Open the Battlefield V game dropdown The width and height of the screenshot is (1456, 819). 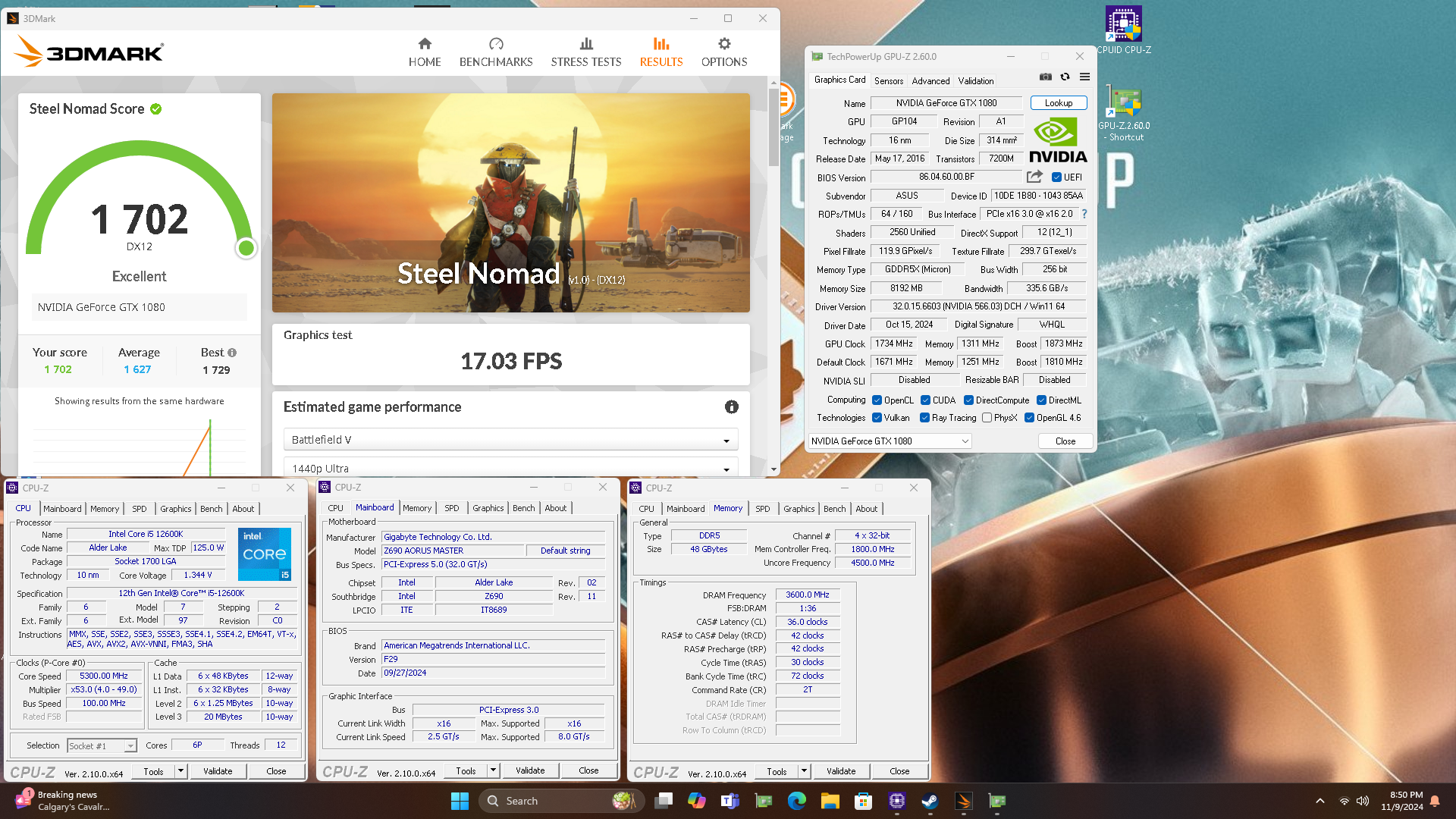510,440
